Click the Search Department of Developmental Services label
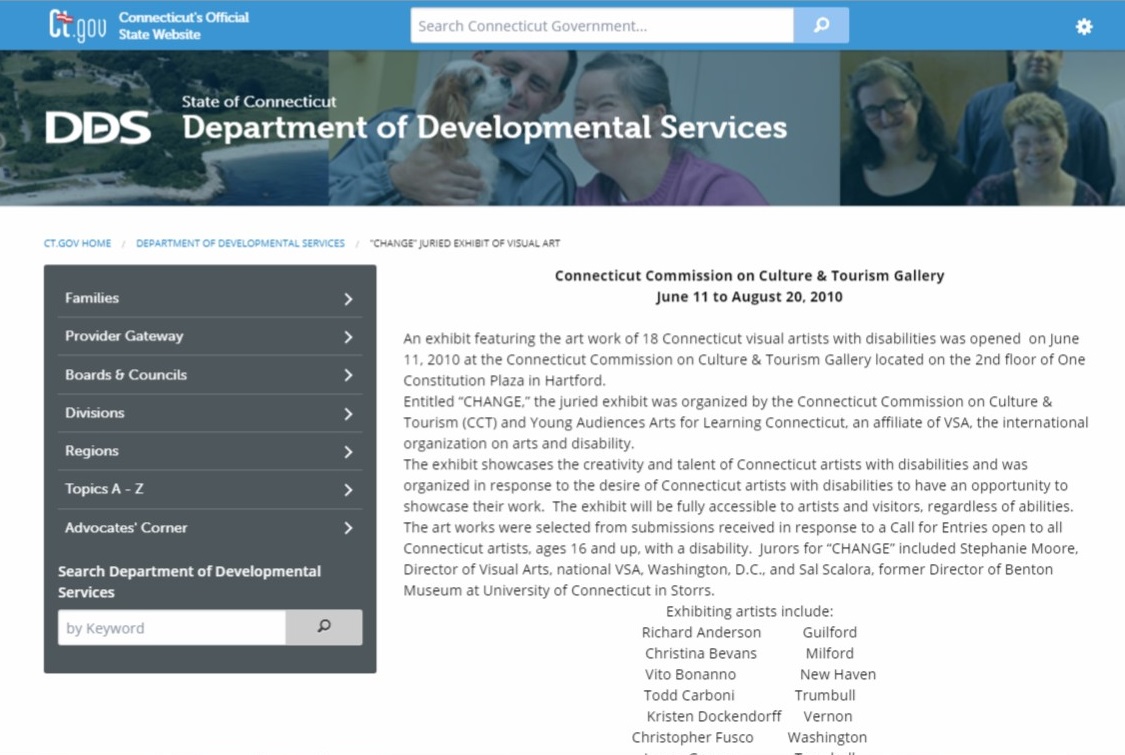Viewport: 1125px width, 755px height. 189,581
